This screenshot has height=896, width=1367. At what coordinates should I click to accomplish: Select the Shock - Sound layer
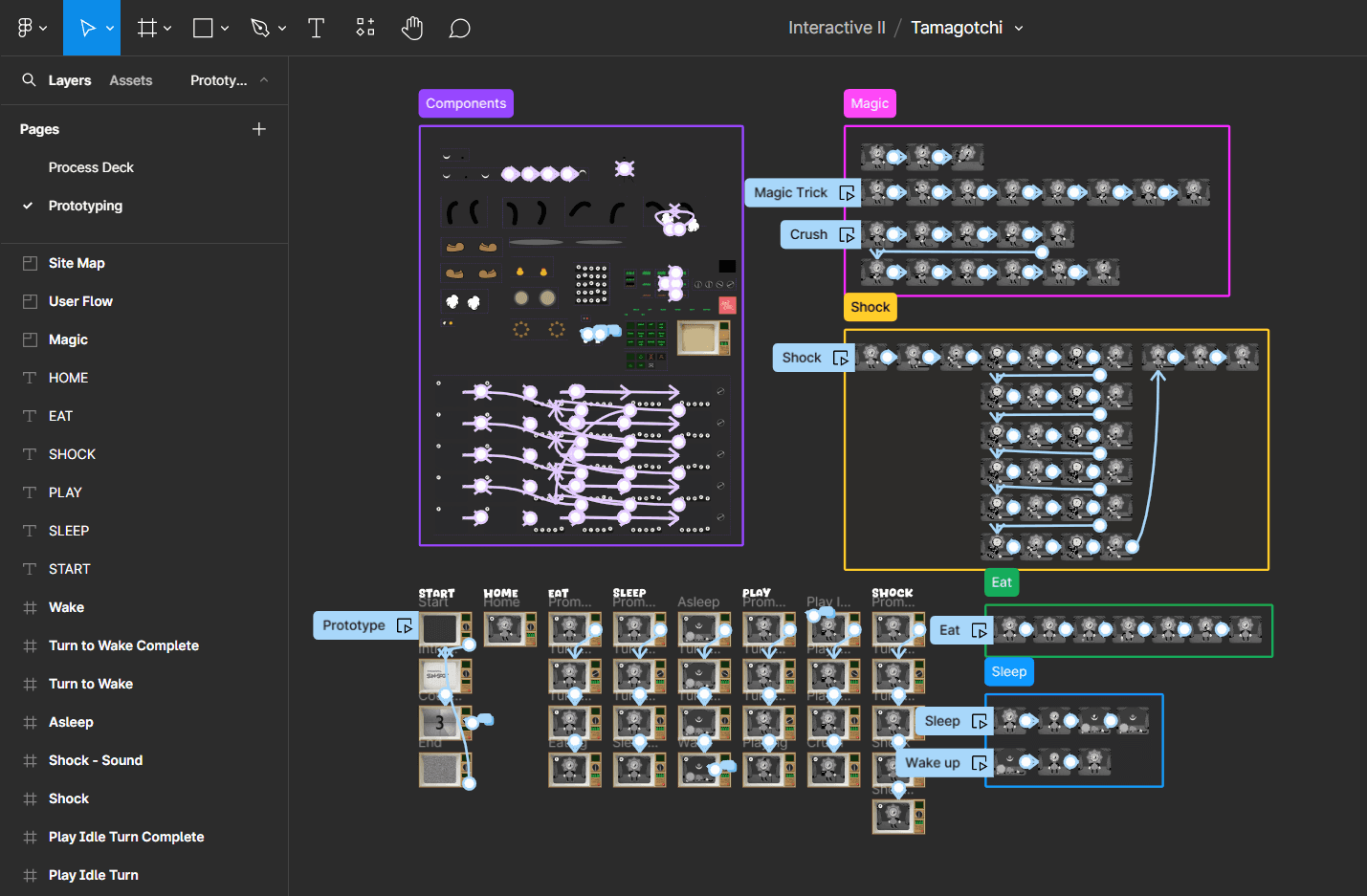pos(96,760)
